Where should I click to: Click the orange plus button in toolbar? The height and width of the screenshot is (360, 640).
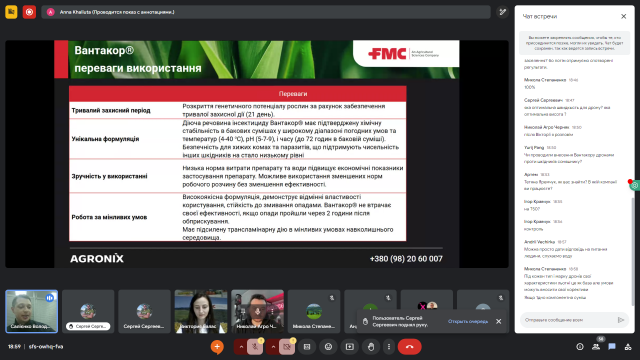click(217, 347)
